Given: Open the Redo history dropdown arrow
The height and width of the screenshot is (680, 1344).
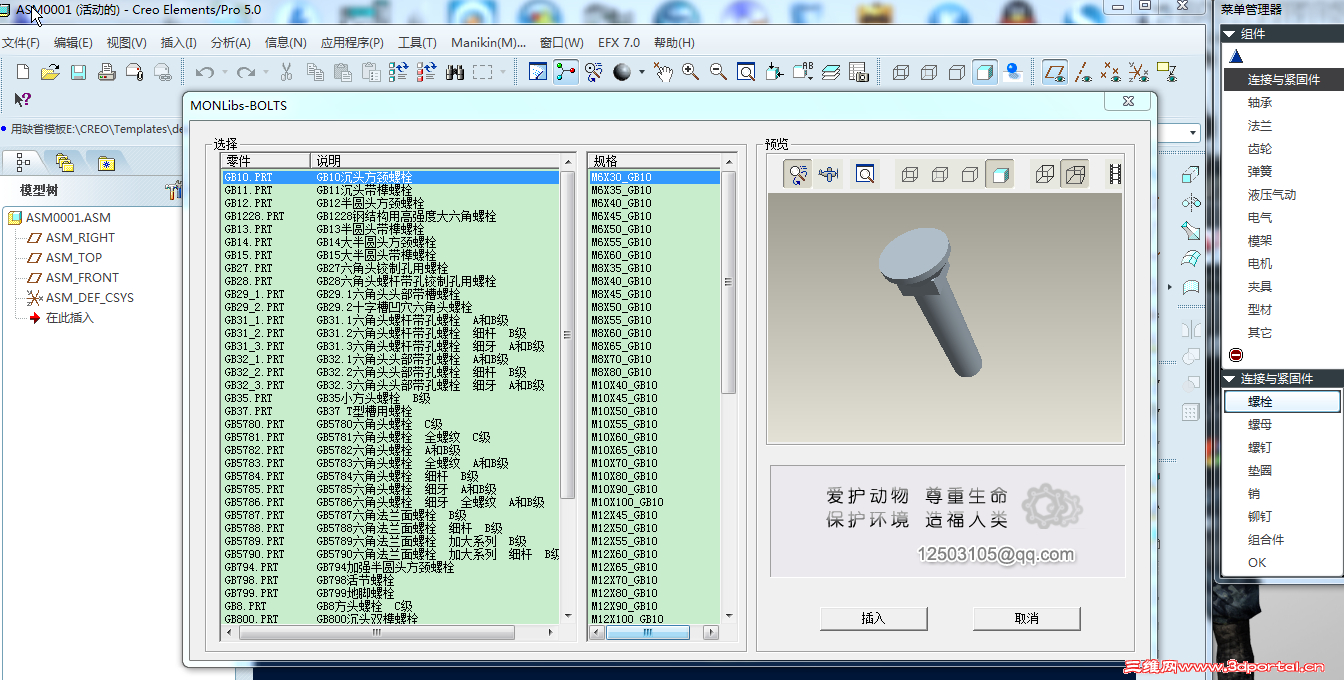Looking at the screenshot, I should (264, 72).
